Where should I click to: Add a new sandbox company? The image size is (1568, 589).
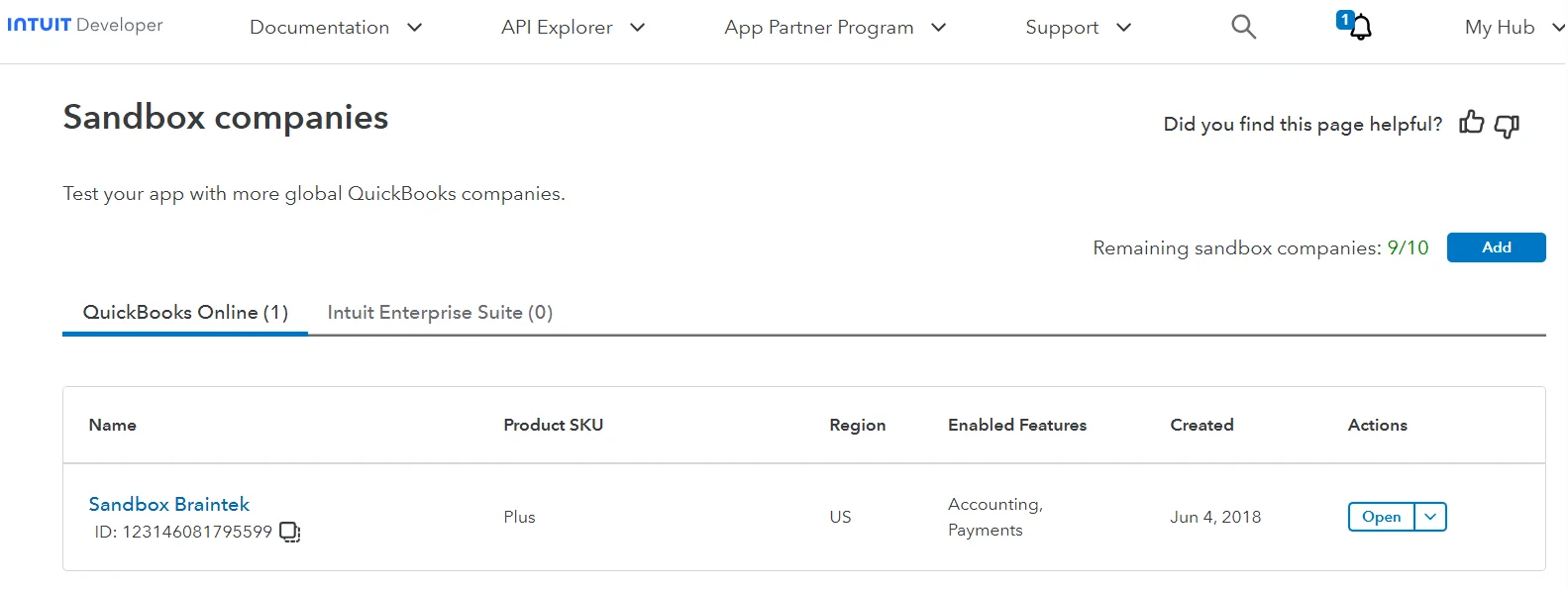(x=1496, y=247)
